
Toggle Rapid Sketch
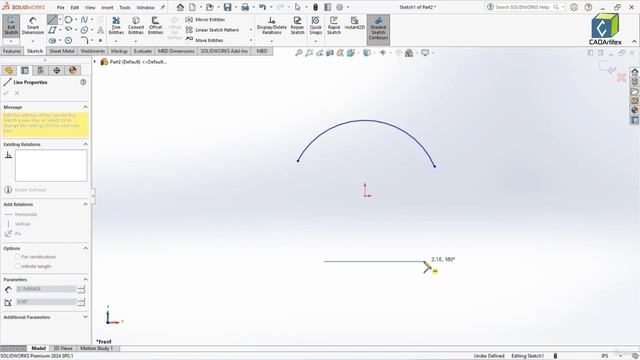tap(333, 26)
